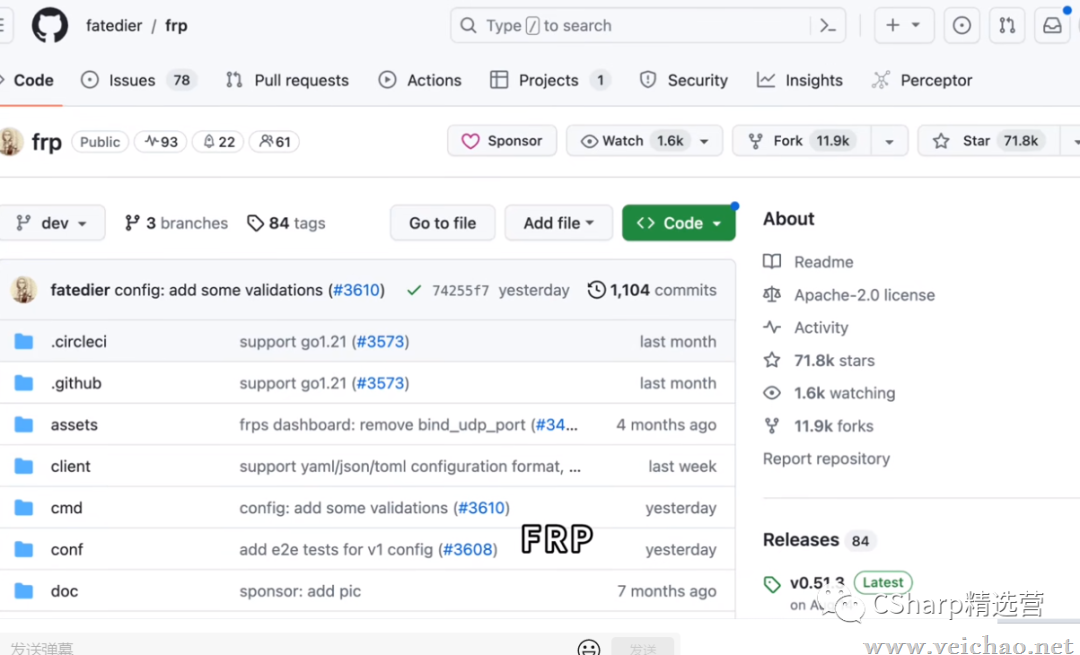This screenshot has height=655, width=1080.
Task: Open commit hash 74255f7
Action: pos(460,291)
